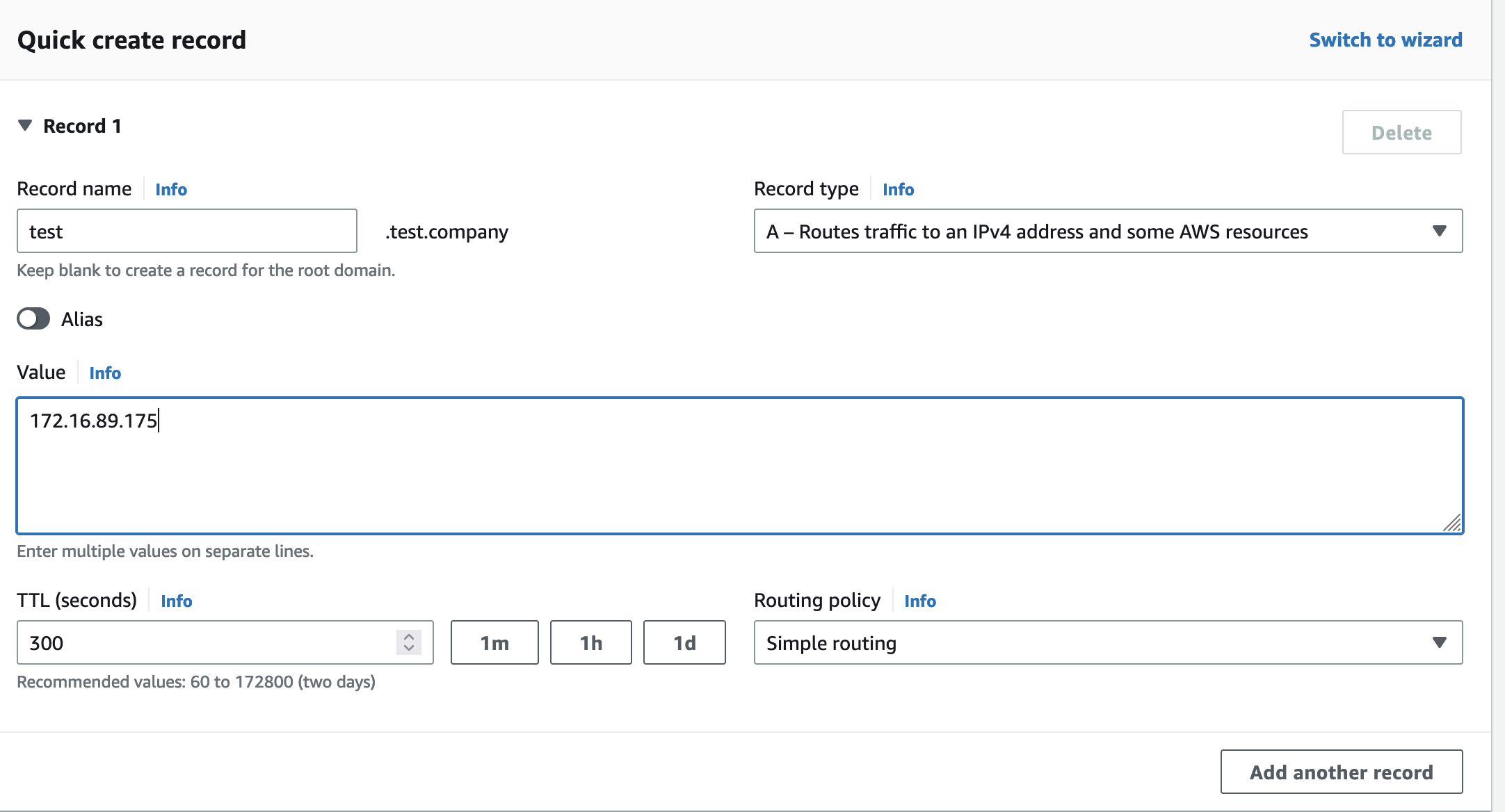This screenshot has height=812, width=1505.
Task: Open Info next to Routing policy
Action: point(919,601)
